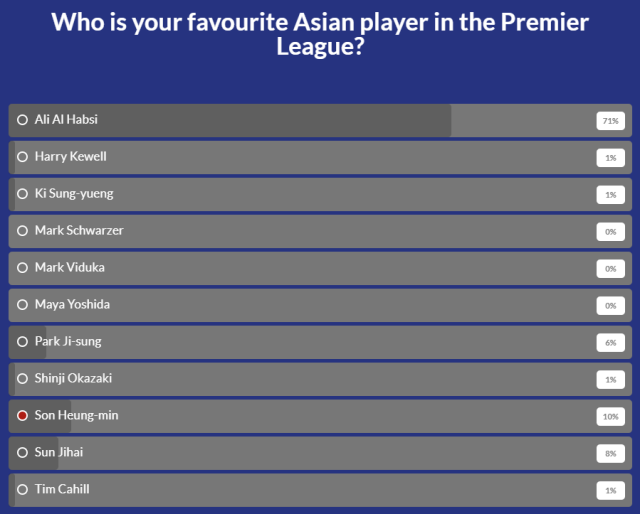The image size is (640, 514).
Task: Click the 10% badge for Son Heung-min
Action: 610,416
